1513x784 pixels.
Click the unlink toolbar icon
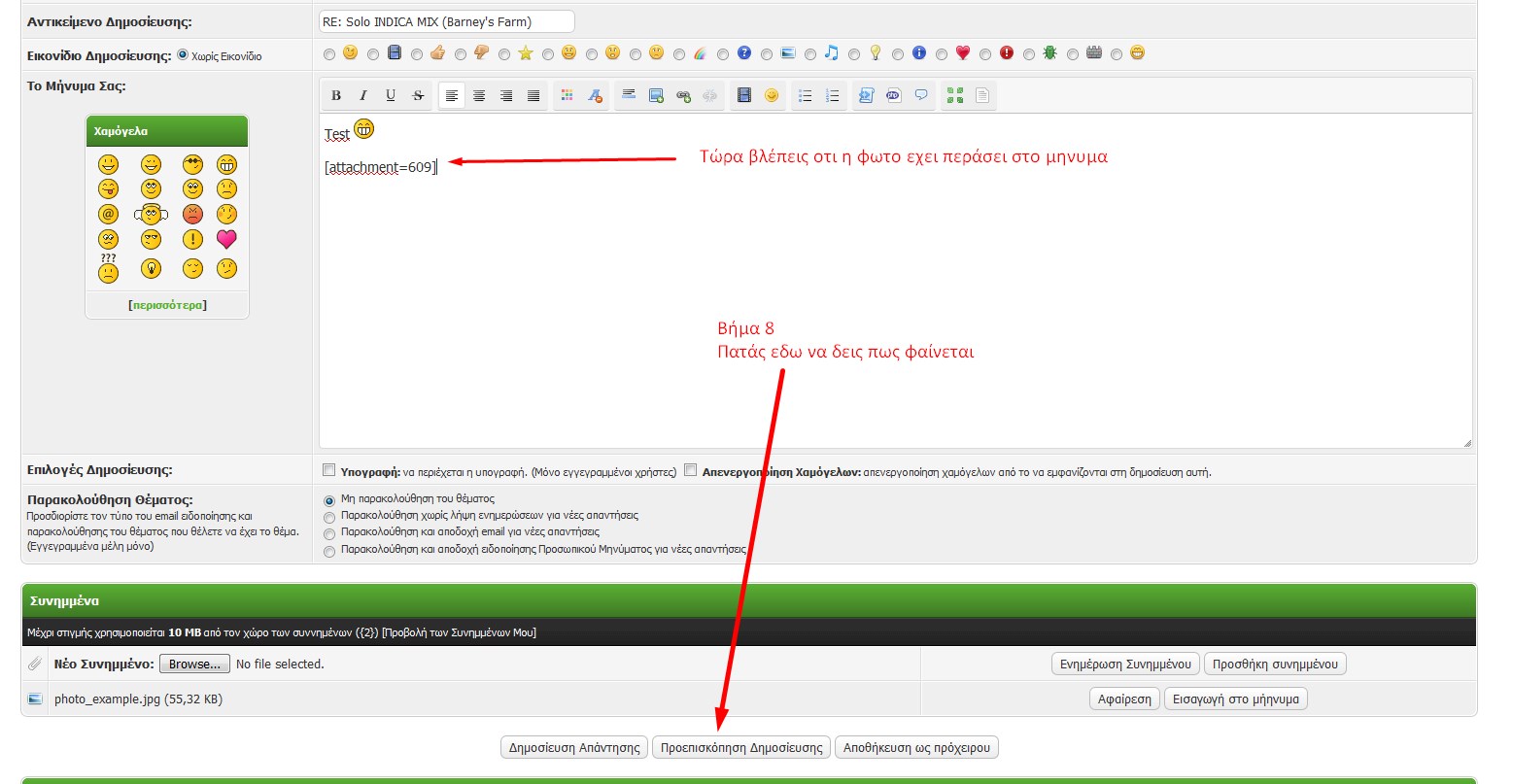pyautogui.click(x=710, y=95)
